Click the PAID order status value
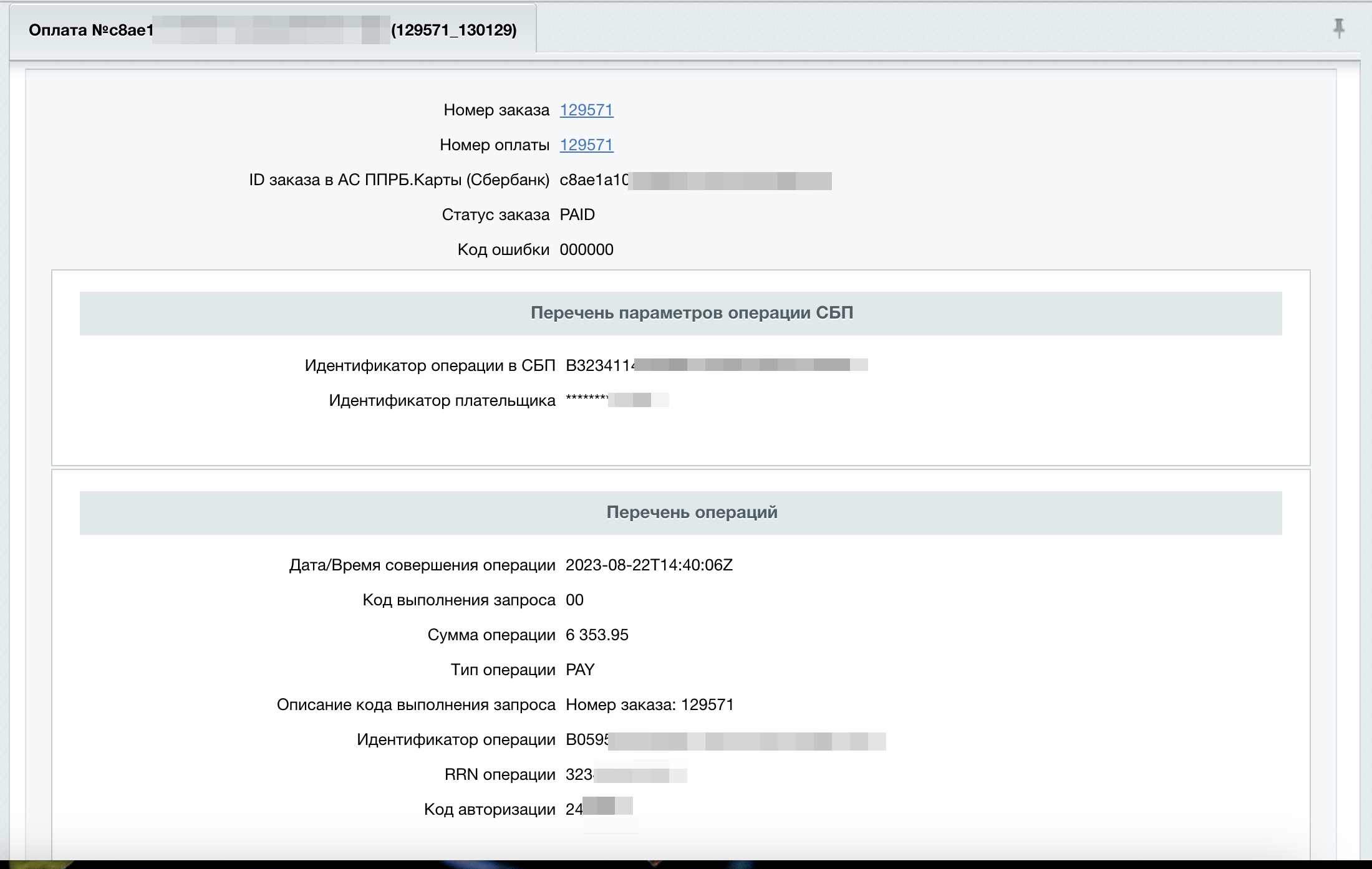Screen dimensions: 1372x869 pos(577,214)
